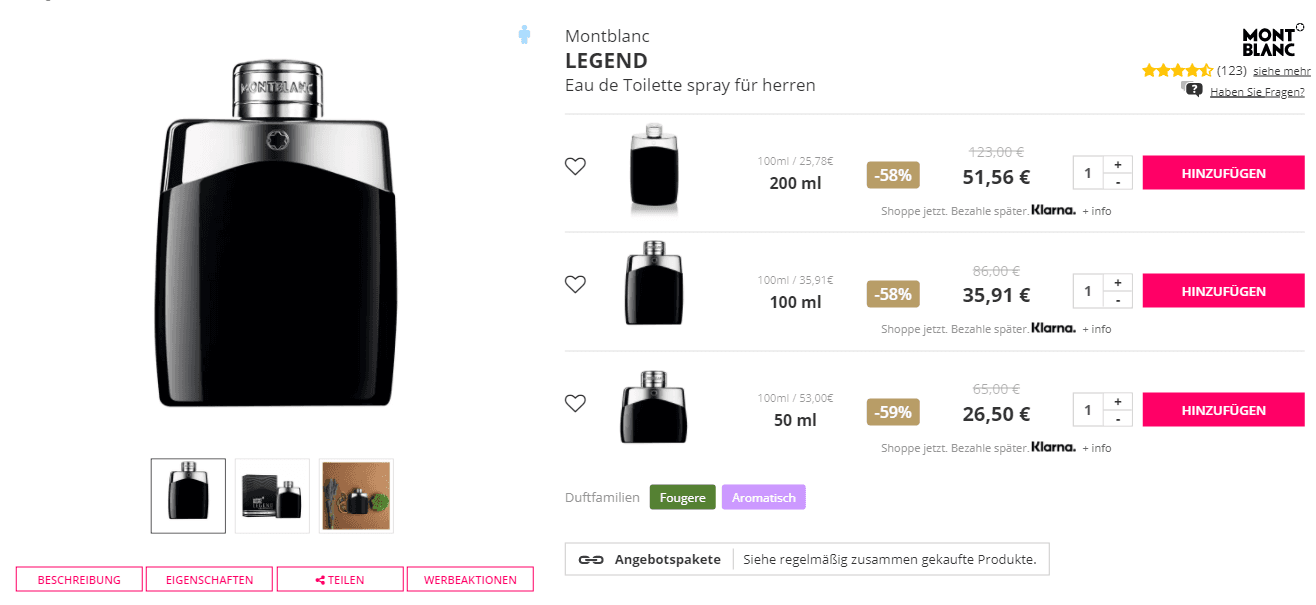The image size is (1316, 605).
Task: Click the Teilen share button
Action: pyautogui.click(x=340, y=580)
